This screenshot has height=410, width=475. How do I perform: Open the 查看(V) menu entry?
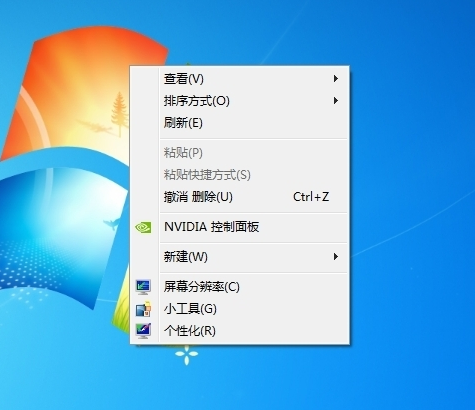click(239, 79)
